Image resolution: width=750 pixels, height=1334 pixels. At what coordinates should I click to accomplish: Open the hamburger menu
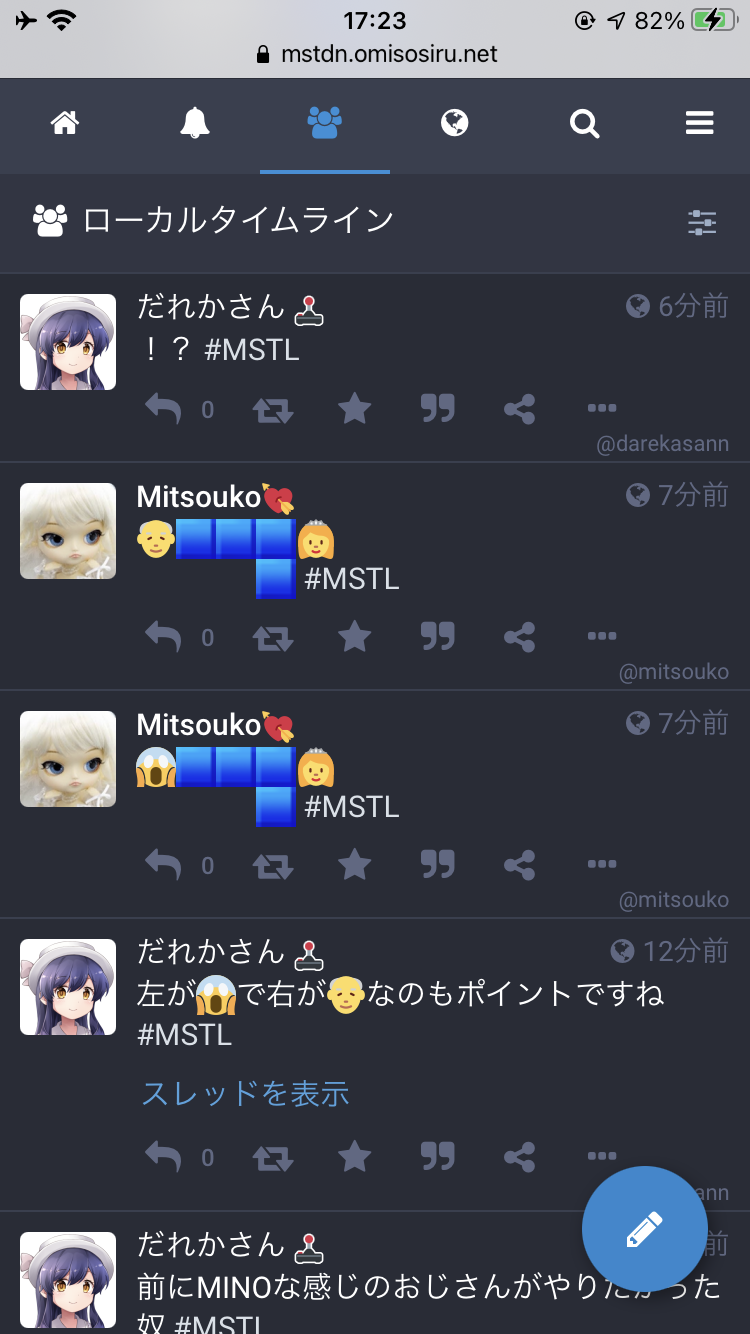point(700,124)
